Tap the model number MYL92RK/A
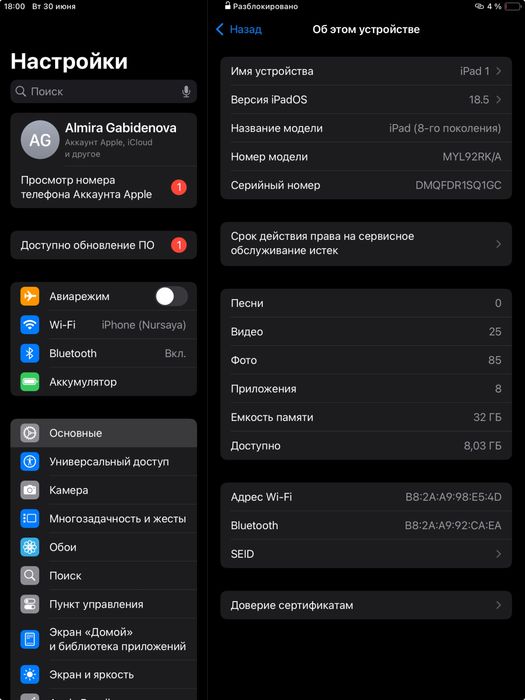 pyautogui.click(x=472, y=157)
